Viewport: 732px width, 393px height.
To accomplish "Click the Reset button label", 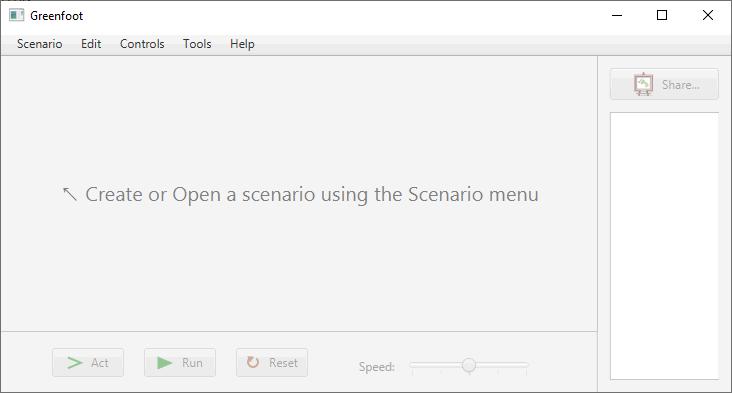I will [283, 363].
